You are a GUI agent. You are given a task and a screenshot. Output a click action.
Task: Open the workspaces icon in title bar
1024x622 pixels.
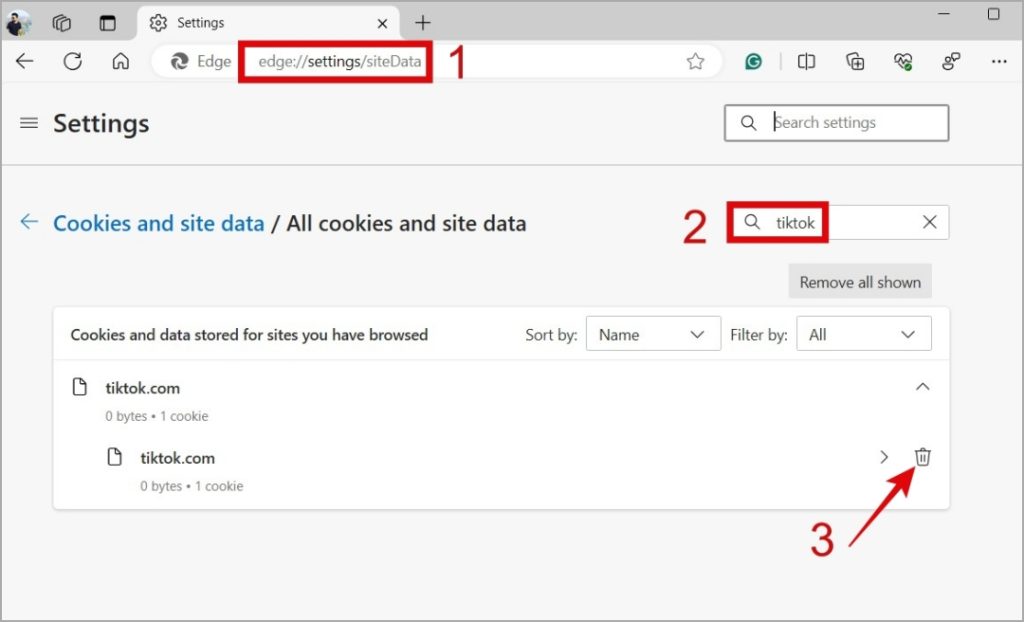61,23
